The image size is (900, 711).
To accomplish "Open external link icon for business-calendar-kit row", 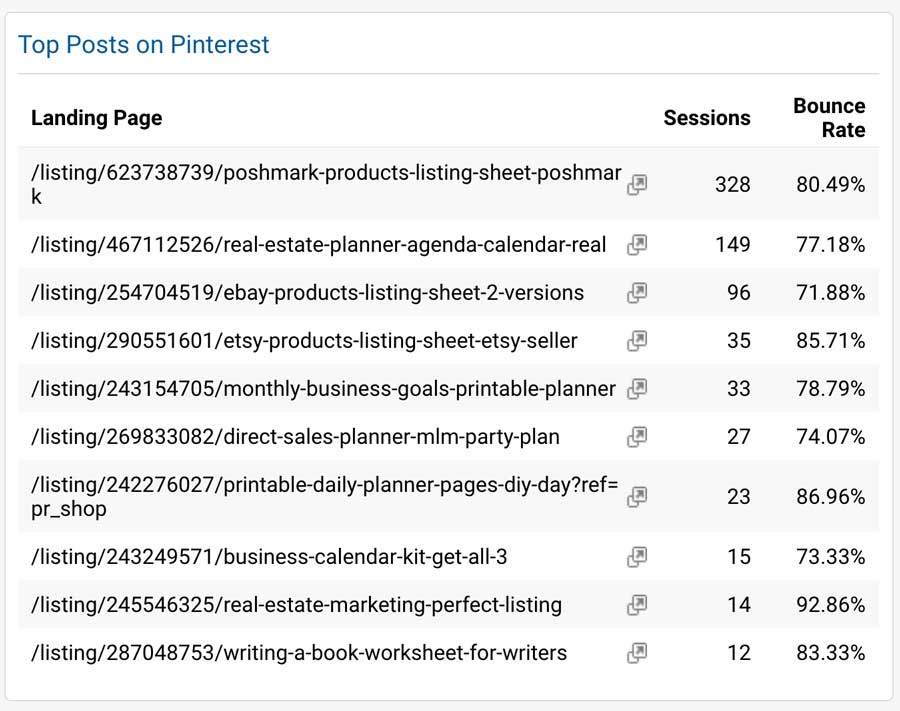I will [x=637, y=557].
